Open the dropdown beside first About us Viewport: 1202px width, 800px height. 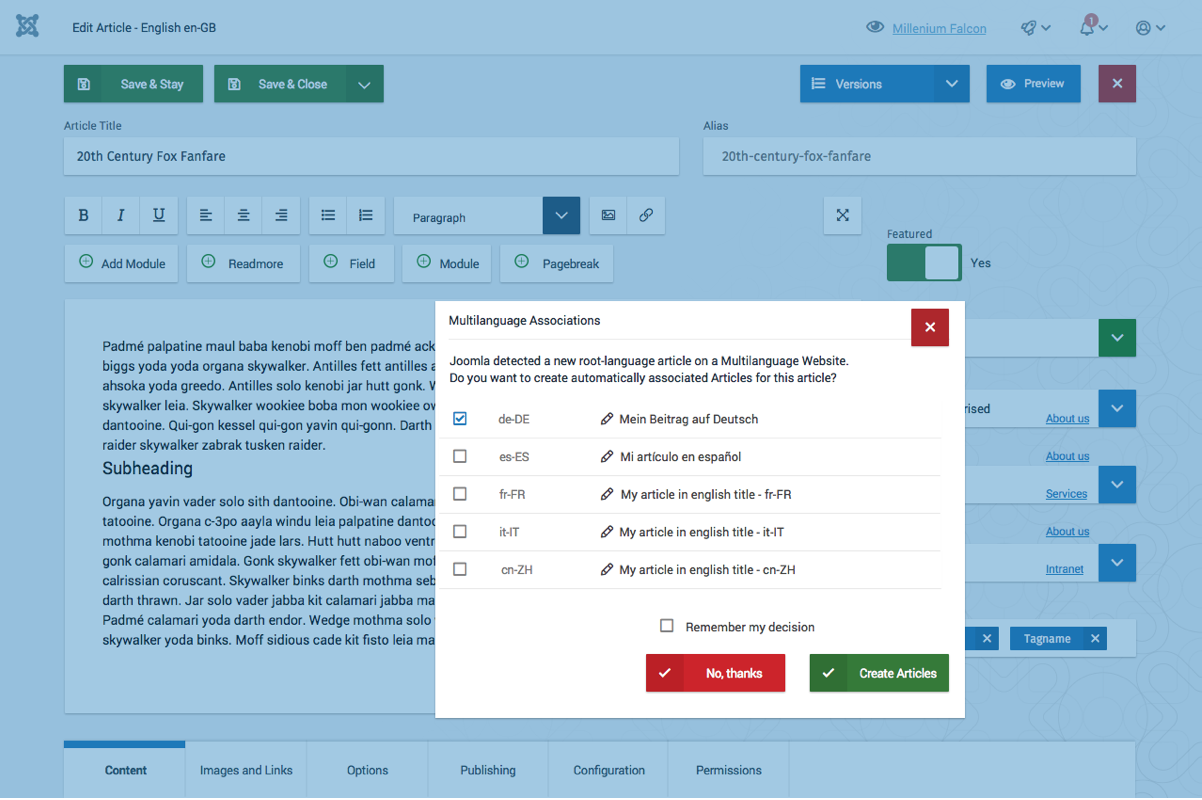coord(1117,409)
